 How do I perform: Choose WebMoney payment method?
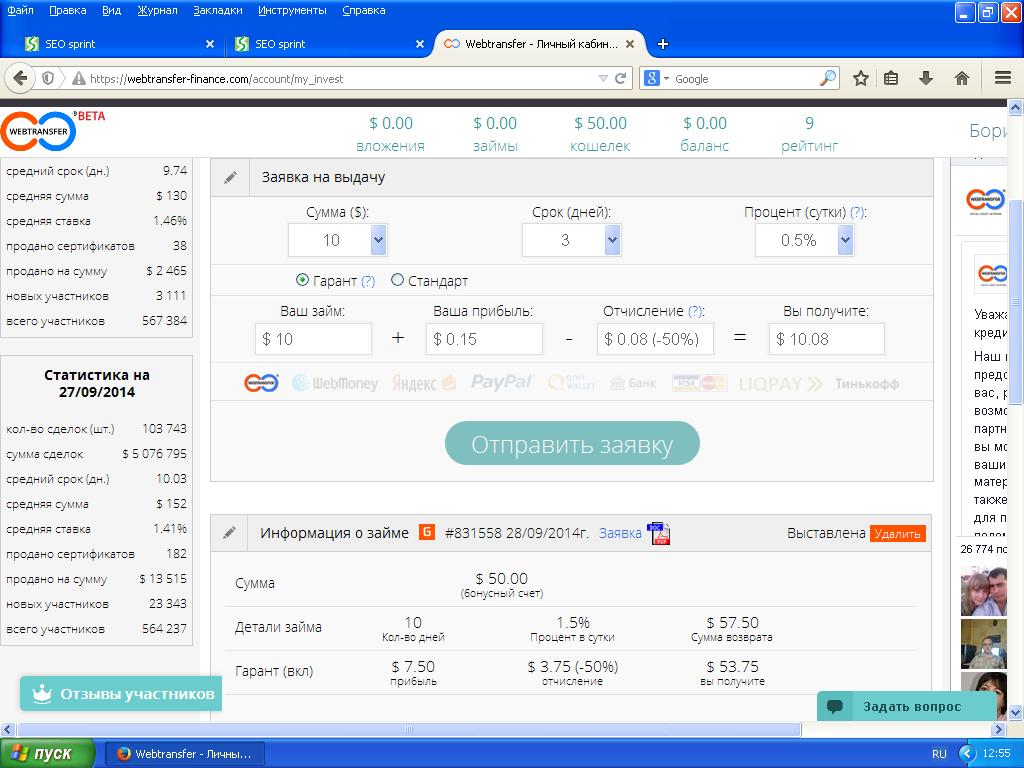[335, 383]
